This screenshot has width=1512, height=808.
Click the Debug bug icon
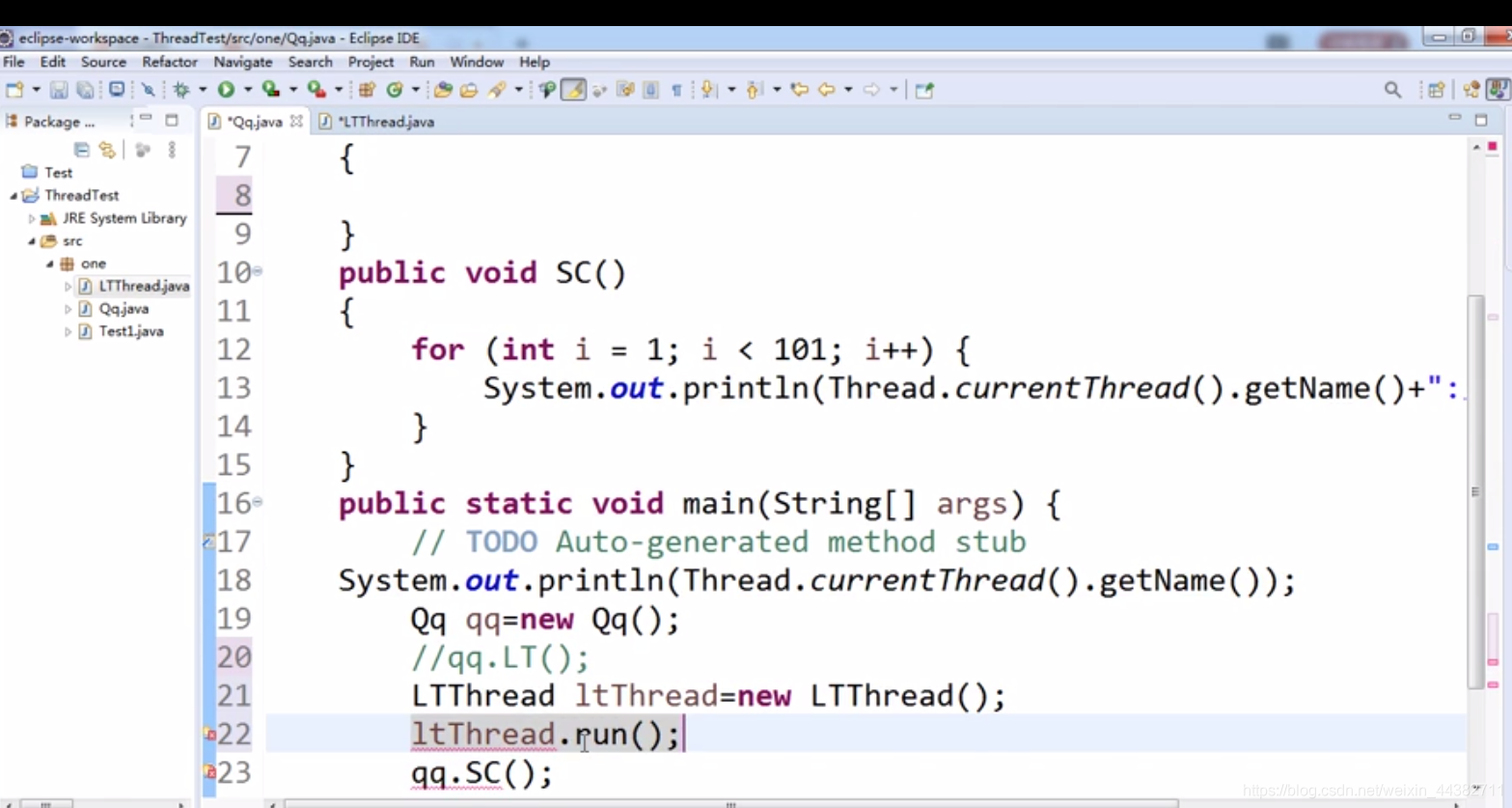(x=181, y=90)
